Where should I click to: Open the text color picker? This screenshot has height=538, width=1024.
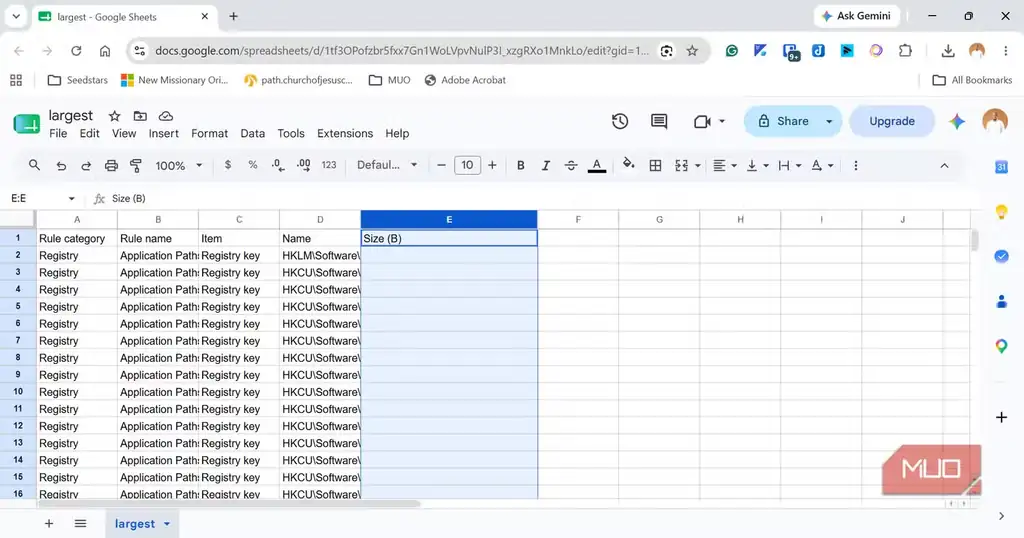(x=597, y=166)
